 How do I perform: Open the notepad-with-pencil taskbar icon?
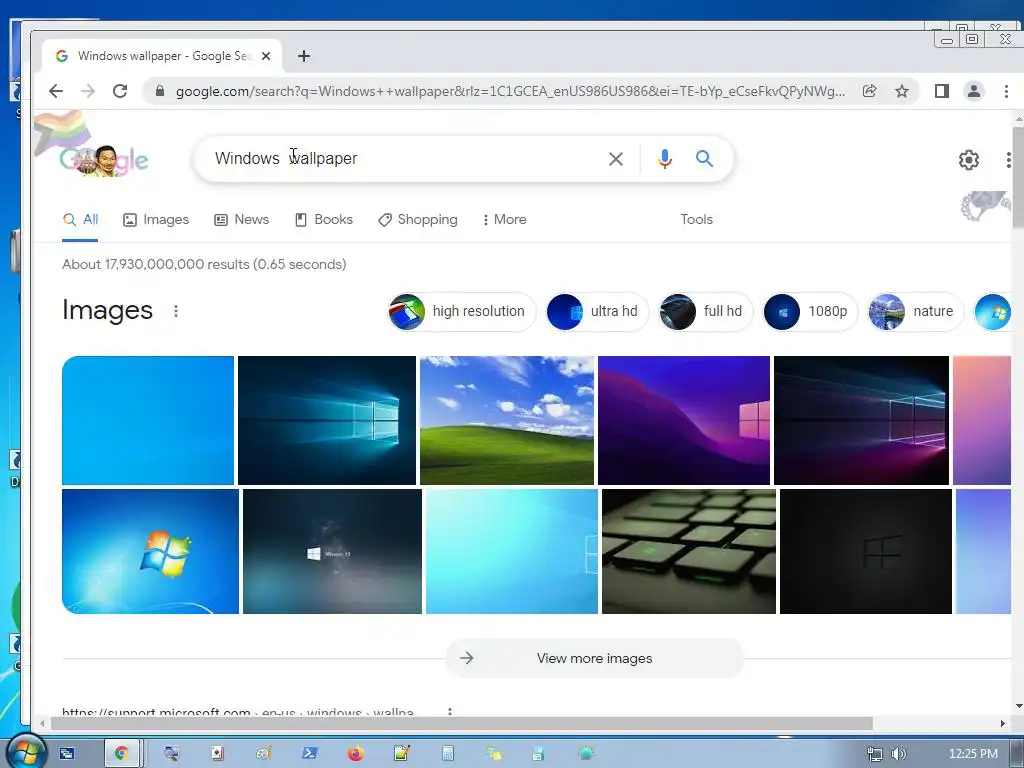point(402,754)
